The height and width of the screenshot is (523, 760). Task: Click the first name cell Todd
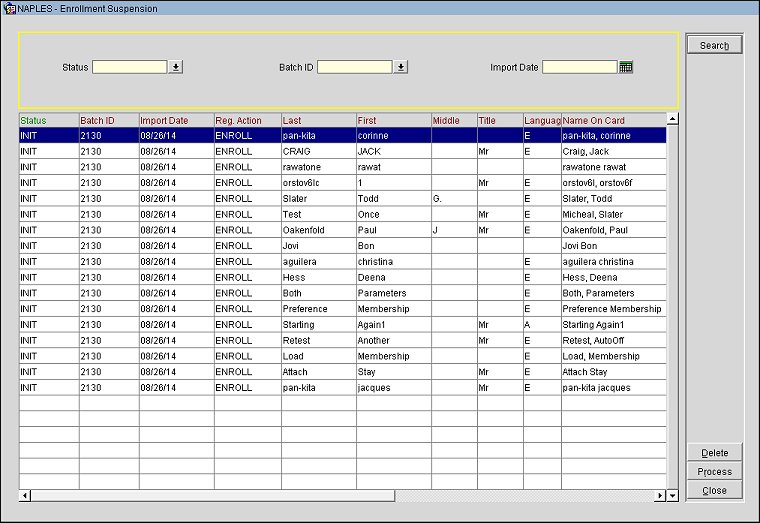(394, 199)
